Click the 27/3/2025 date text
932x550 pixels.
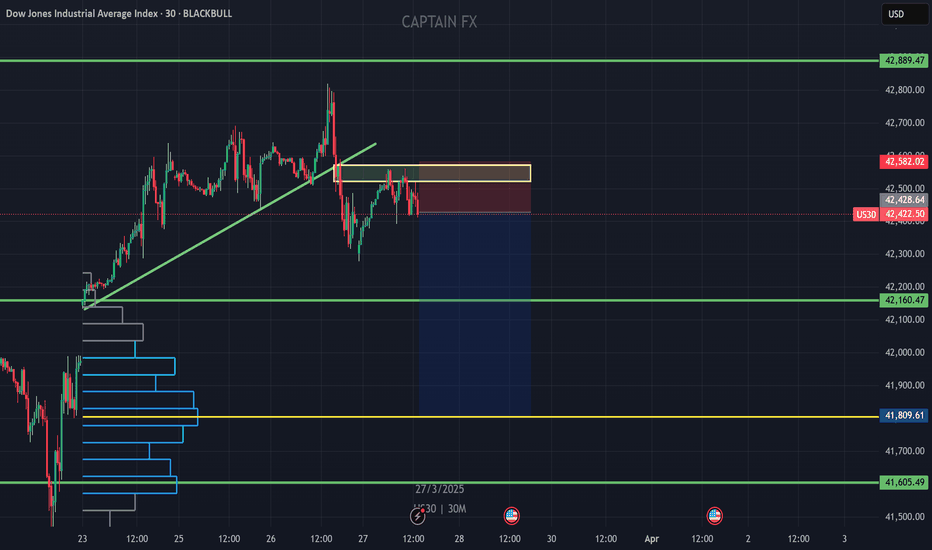(440, 489)
